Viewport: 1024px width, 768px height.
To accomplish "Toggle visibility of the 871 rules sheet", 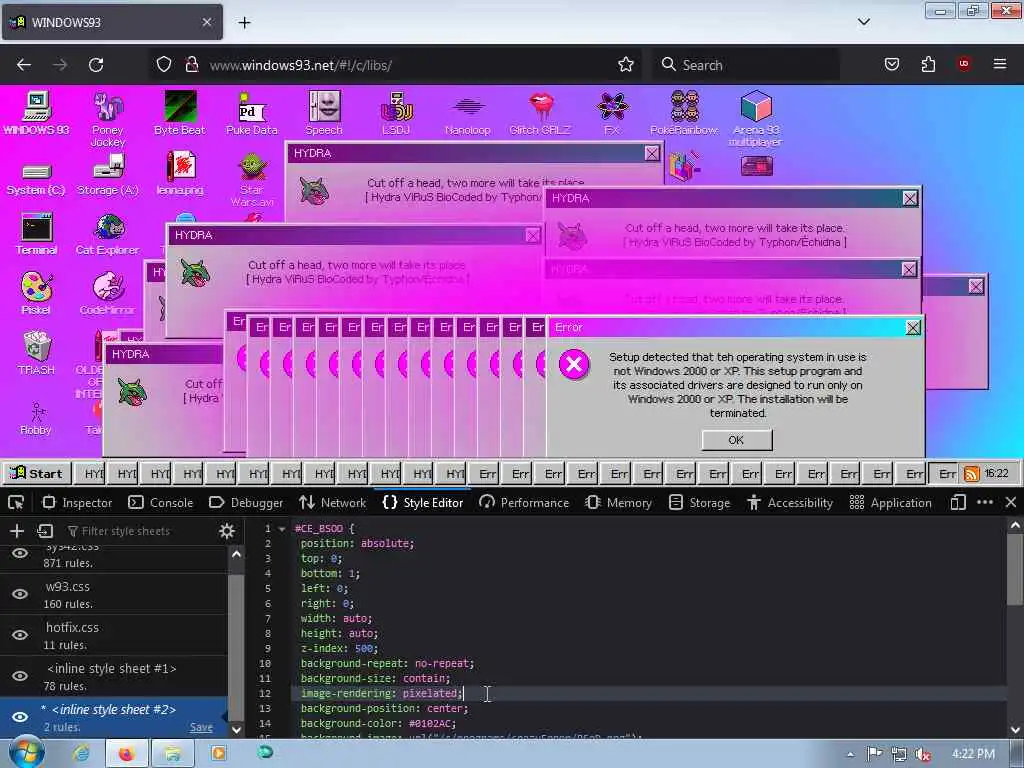I will 20,553.
